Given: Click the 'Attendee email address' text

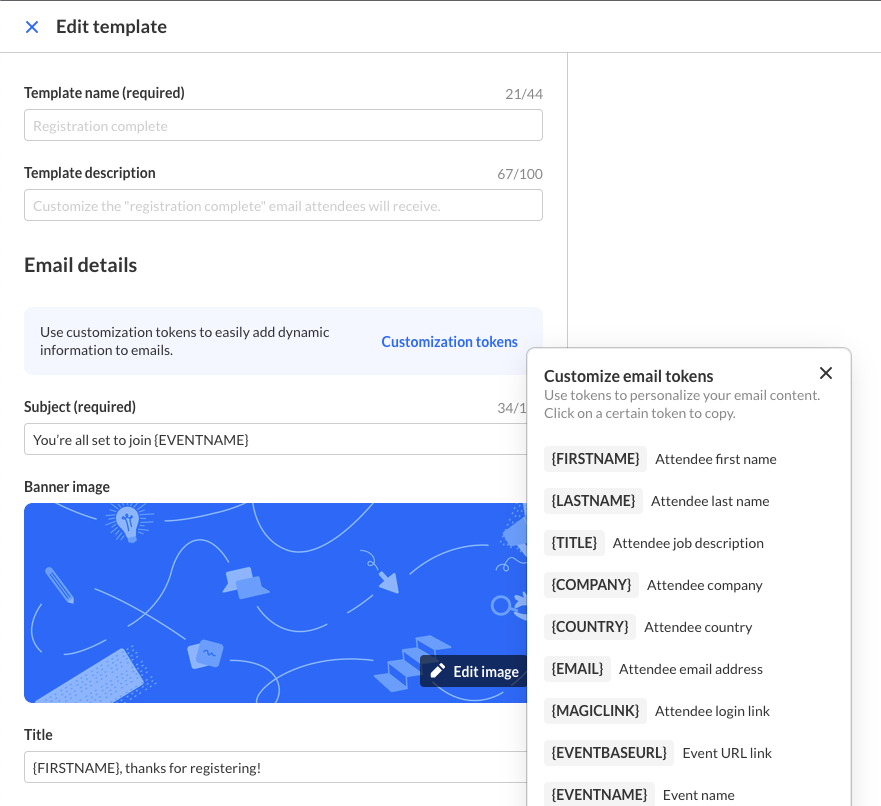Looking at the screenshot, I should (x=691, y=669).
